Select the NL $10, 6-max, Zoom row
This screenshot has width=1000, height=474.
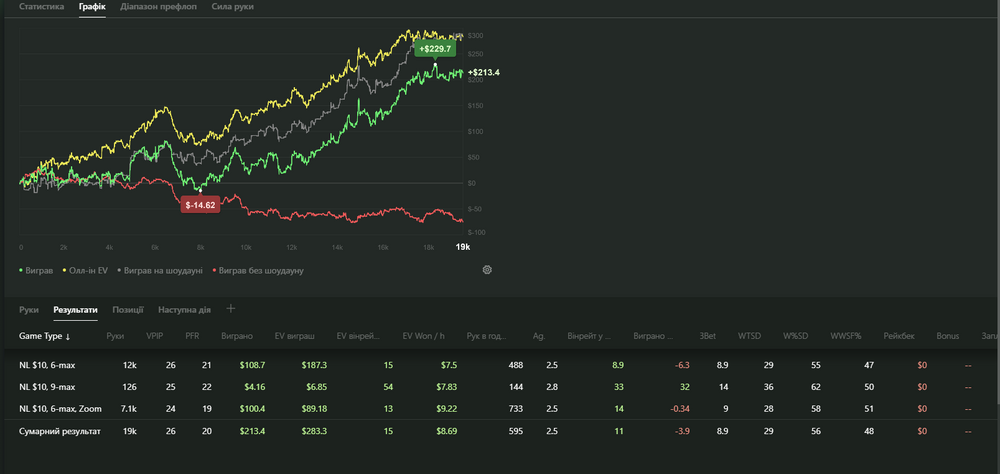(60, 408)
